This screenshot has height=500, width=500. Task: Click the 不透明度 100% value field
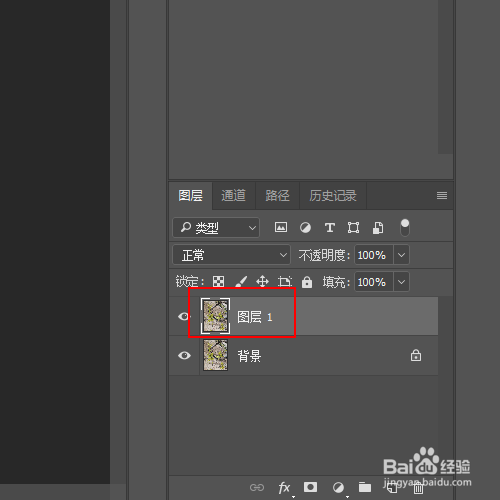click(x=374, y=255)
